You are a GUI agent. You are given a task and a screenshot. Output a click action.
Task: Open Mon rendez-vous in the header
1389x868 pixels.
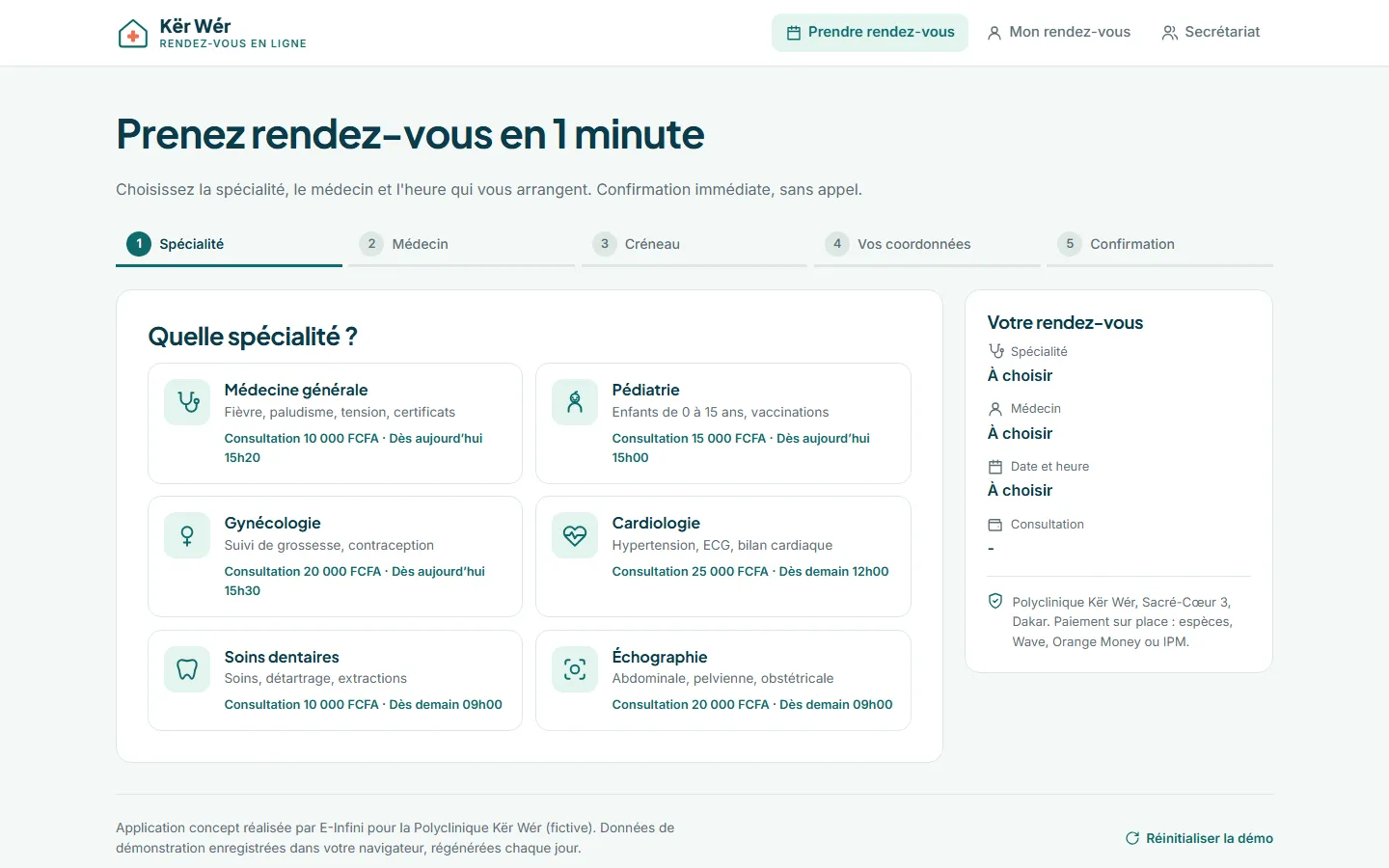coord(1059,33)
